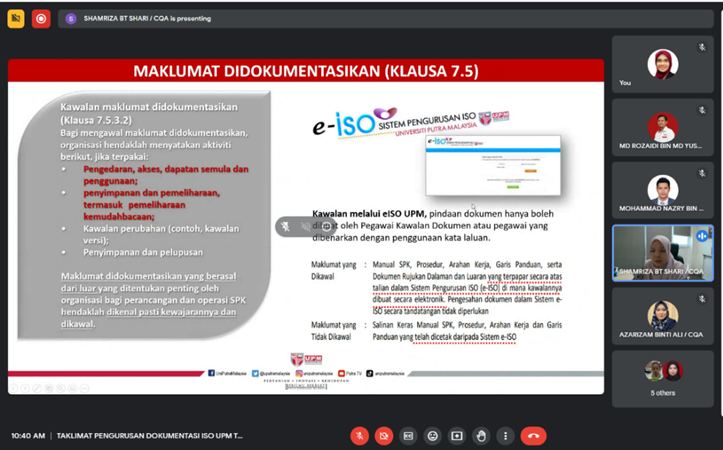Select MOHAMMAD NAZRY BIN participant tile
Screen dimensions: 723x450
point(663,190)
